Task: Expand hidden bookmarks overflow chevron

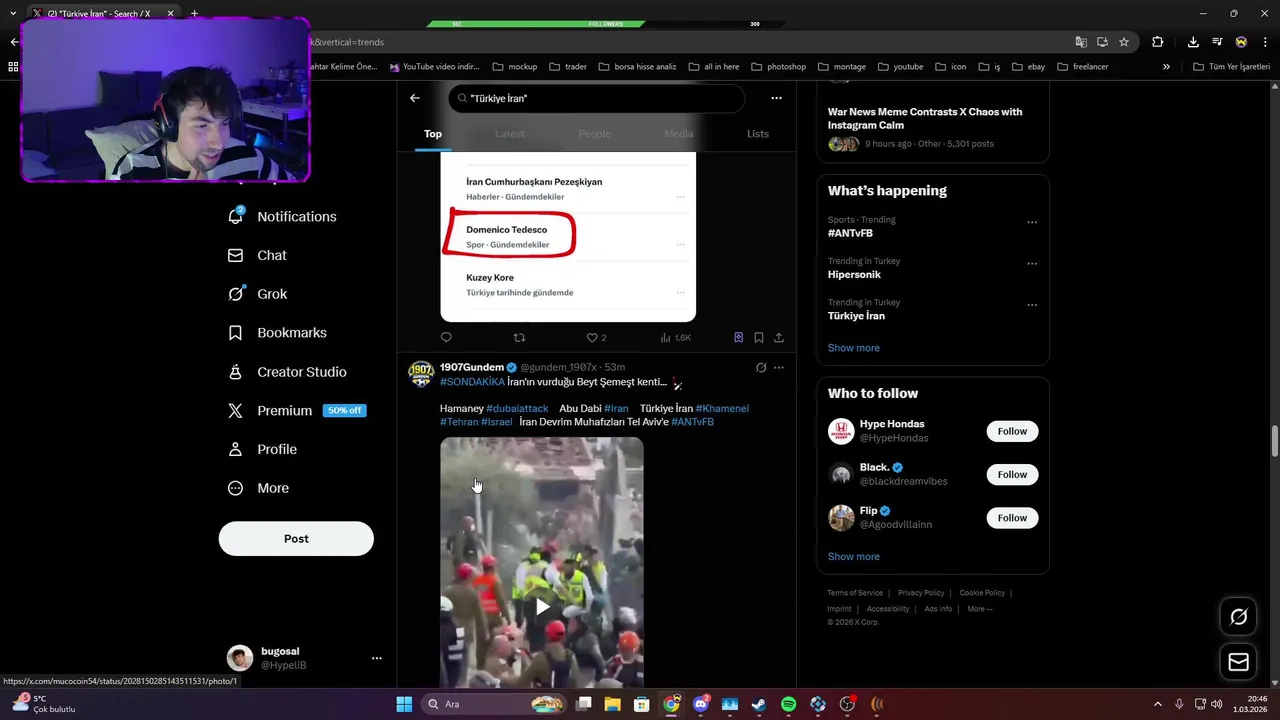Action: [1166, 67]
